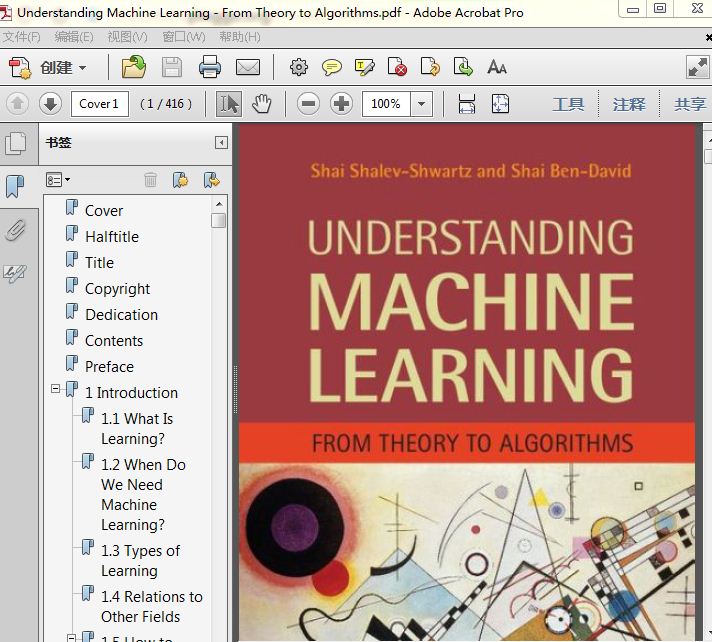Select the 1 Introduction bookmark
Viewport: 712px width, 642px height.
(x=131, y=393)
